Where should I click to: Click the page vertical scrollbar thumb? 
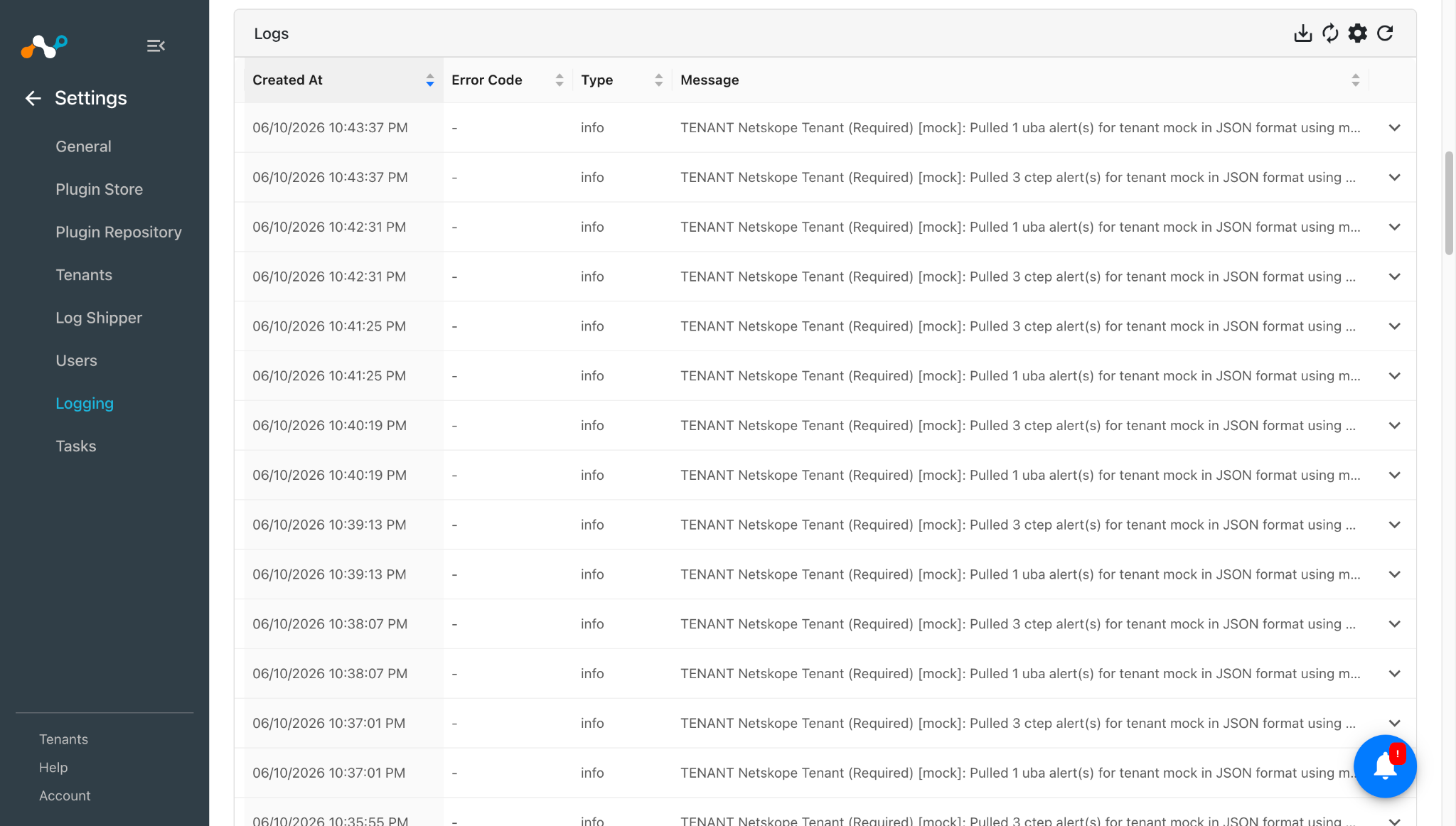(x=1449, y=203)
